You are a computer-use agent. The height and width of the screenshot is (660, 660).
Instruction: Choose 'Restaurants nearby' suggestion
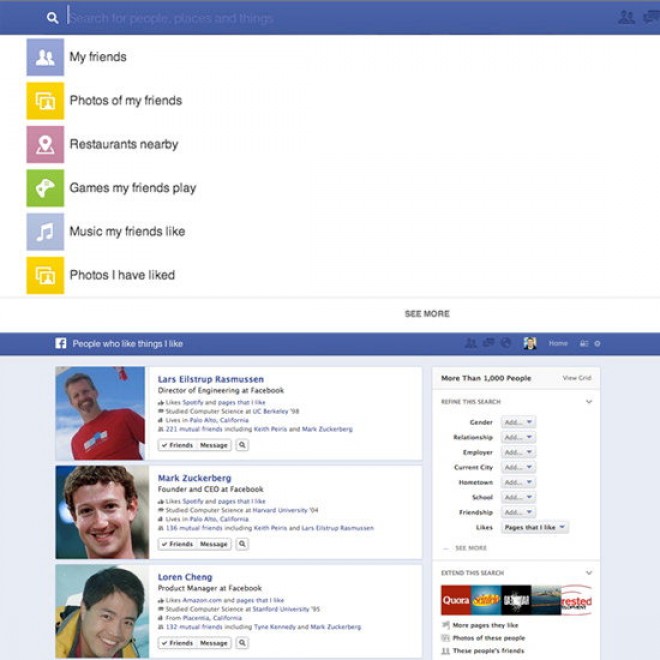click(x=124, y=144)
